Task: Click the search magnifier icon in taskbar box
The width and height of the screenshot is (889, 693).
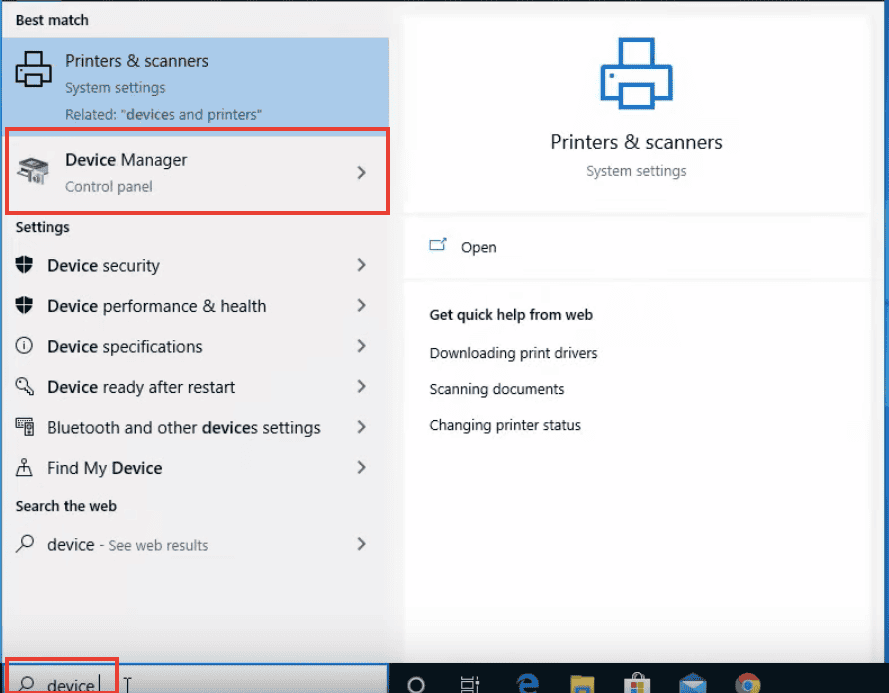Action: point(26,684)
